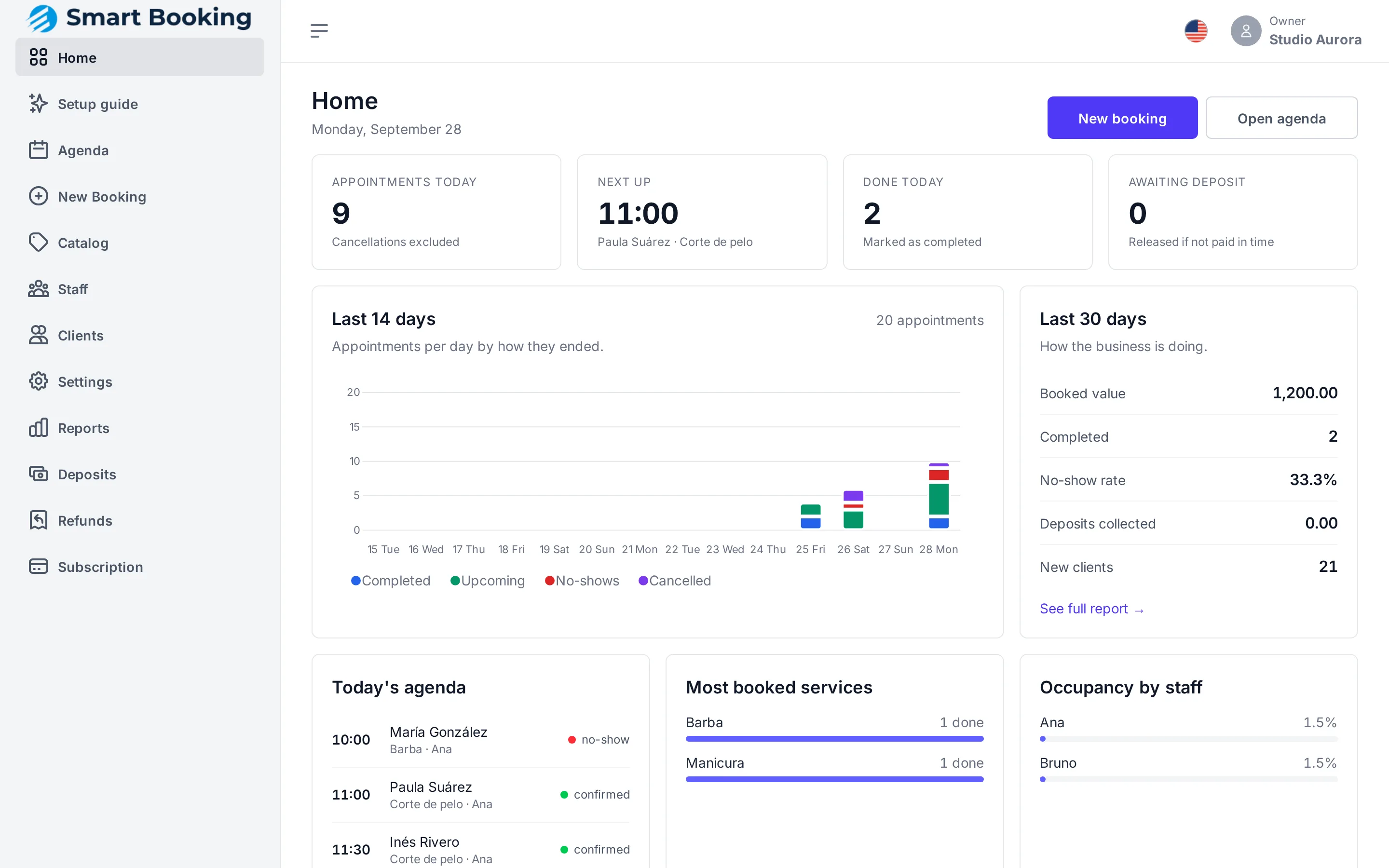Click the Home grid icon in sidebar

pos(39,57)
